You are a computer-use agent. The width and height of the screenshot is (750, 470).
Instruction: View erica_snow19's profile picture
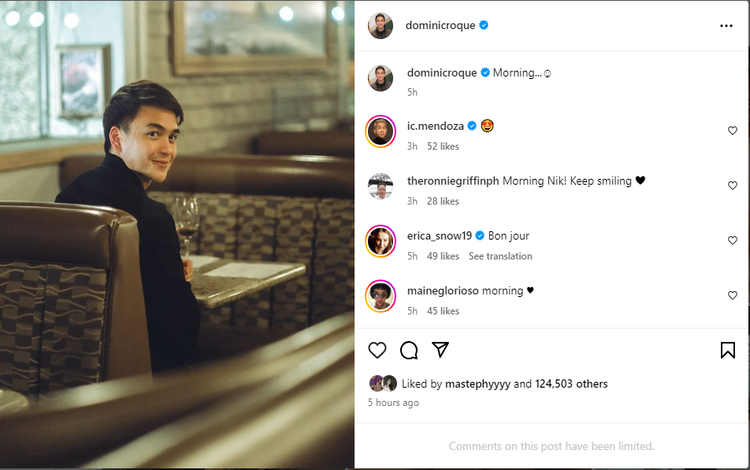380,241
